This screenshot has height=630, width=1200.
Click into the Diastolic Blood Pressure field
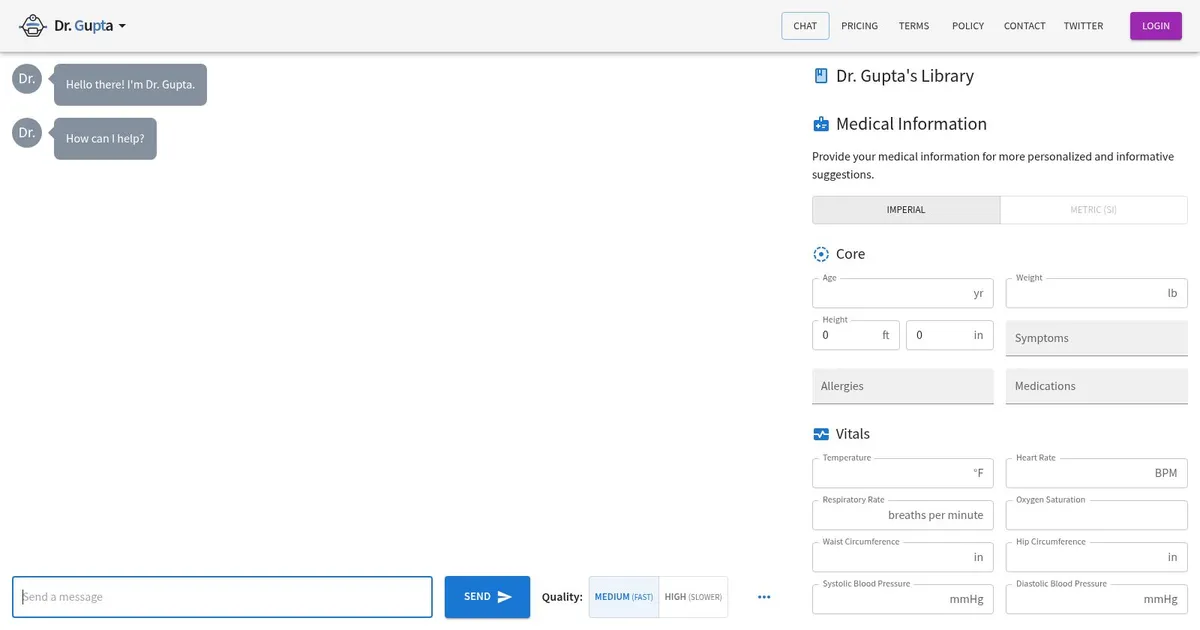[x=1096, y=599]
